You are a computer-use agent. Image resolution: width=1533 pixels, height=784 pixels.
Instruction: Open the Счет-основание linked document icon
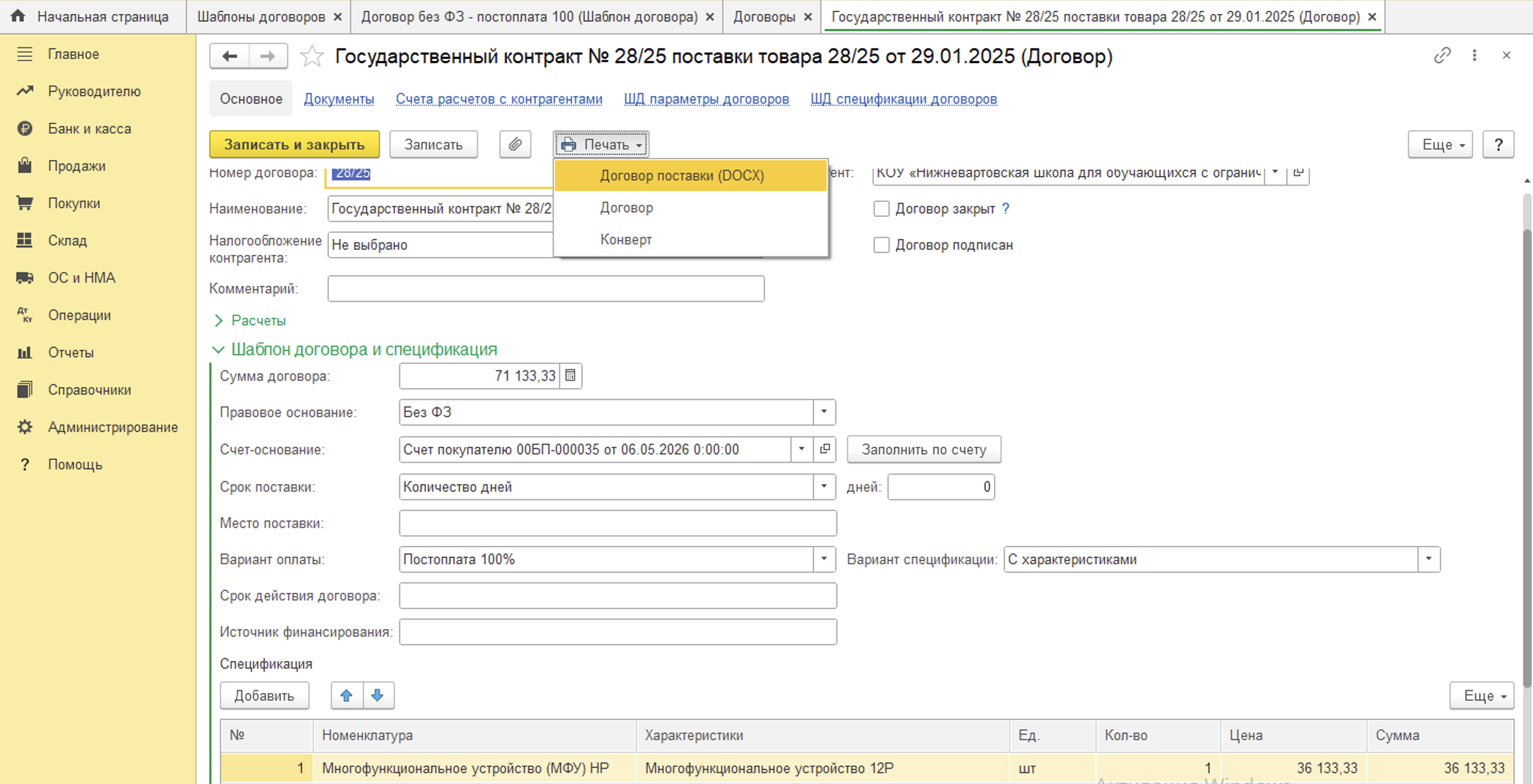coord(825,449)
